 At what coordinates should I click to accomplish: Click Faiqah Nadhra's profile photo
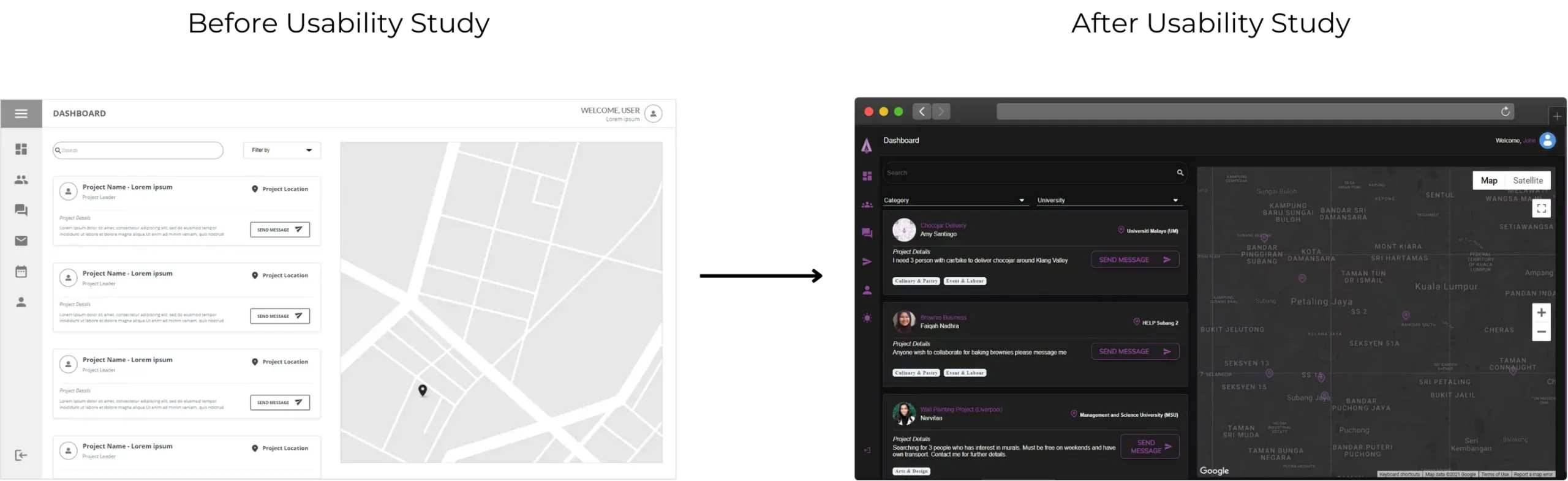point(903,321)
